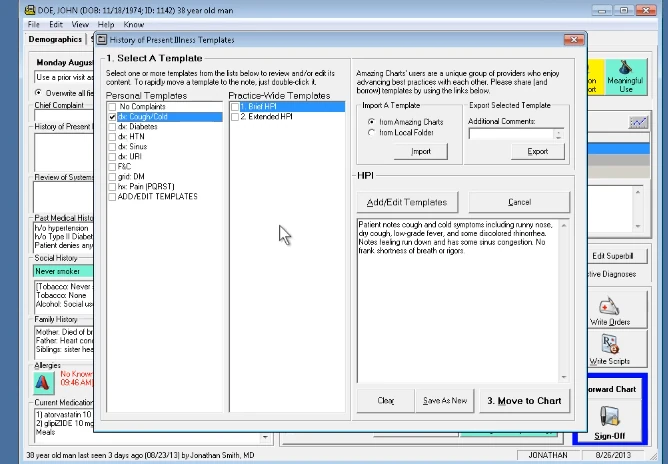Check the dx: HTN template
This screenshot has width=668, height=464.
112,137
